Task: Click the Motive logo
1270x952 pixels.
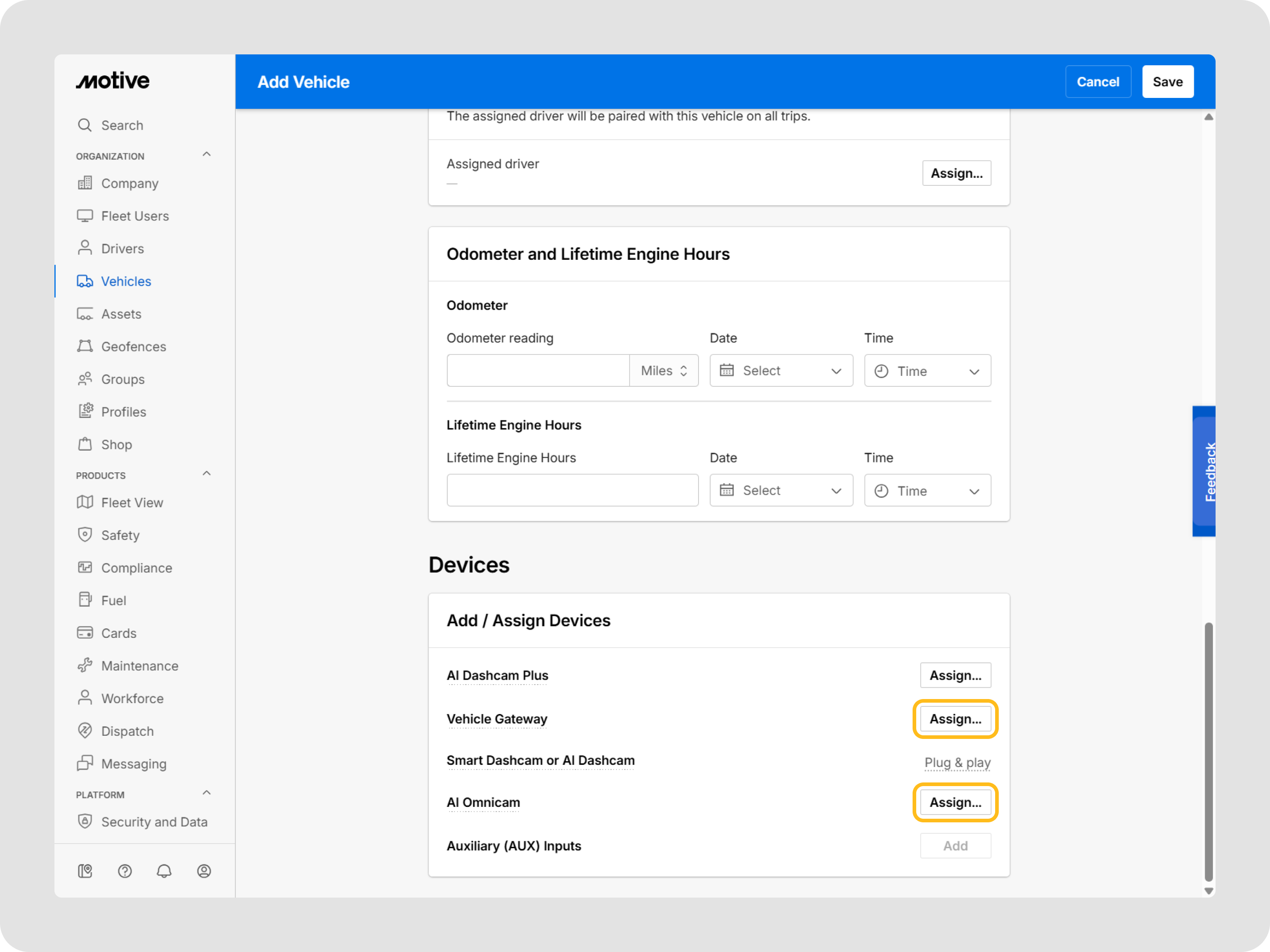Action: click(113, 81)
